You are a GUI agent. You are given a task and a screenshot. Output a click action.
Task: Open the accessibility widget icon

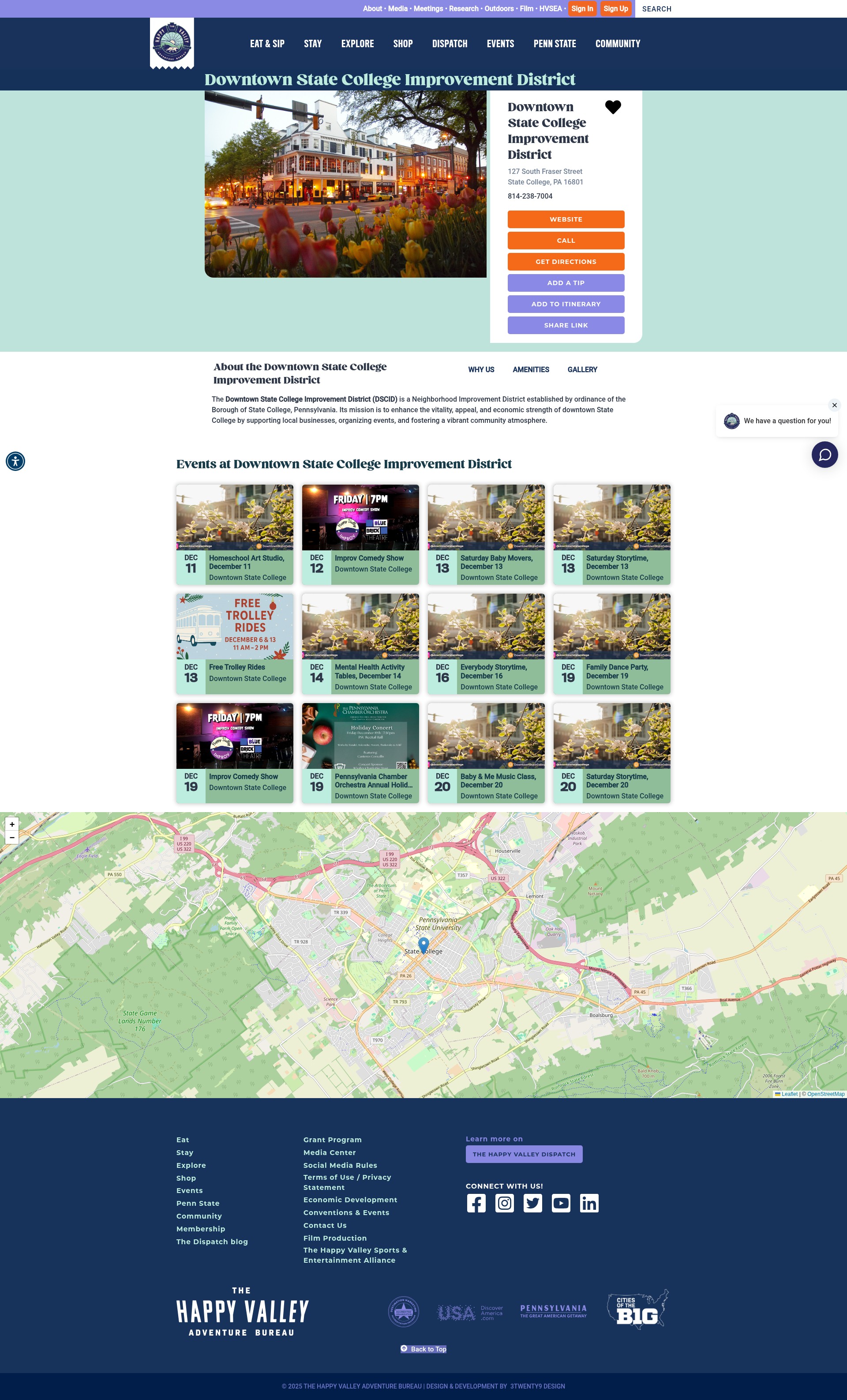point(15,461)
